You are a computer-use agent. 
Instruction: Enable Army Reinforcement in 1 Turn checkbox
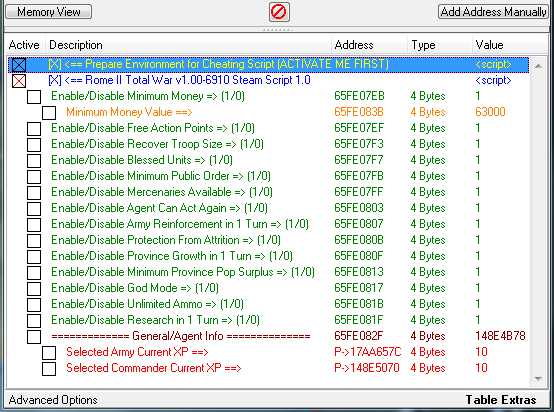click(34, 225)
